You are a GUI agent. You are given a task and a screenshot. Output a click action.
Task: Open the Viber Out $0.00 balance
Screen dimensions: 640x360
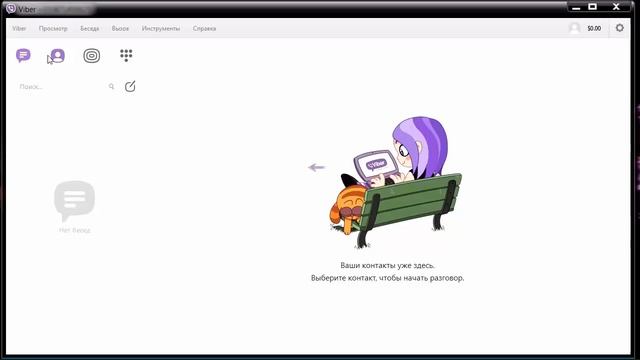click(x=594, y=28)
